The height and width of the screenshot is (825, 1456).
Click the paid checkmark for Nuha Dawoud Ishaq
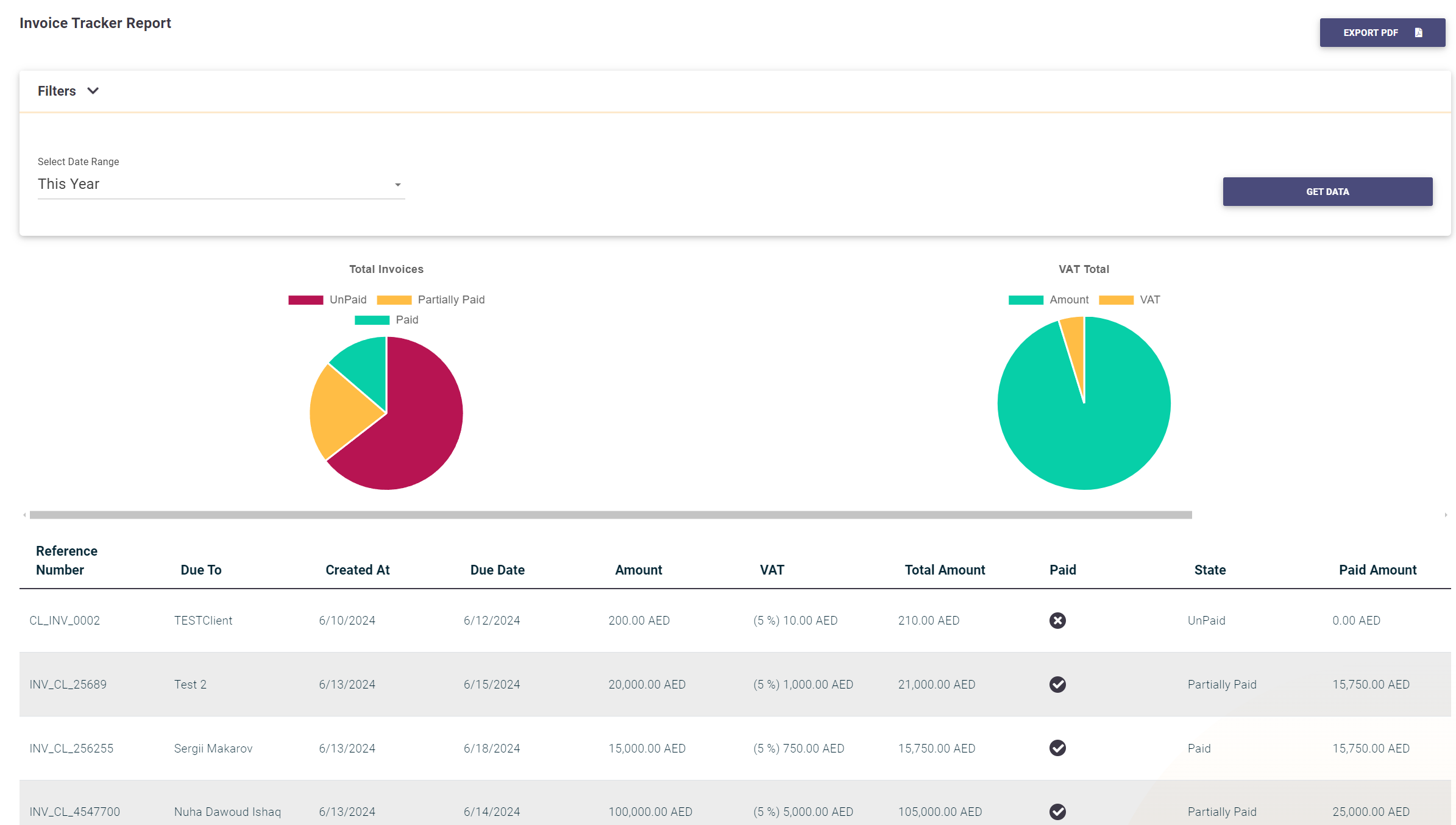(x=1057, y=812)
